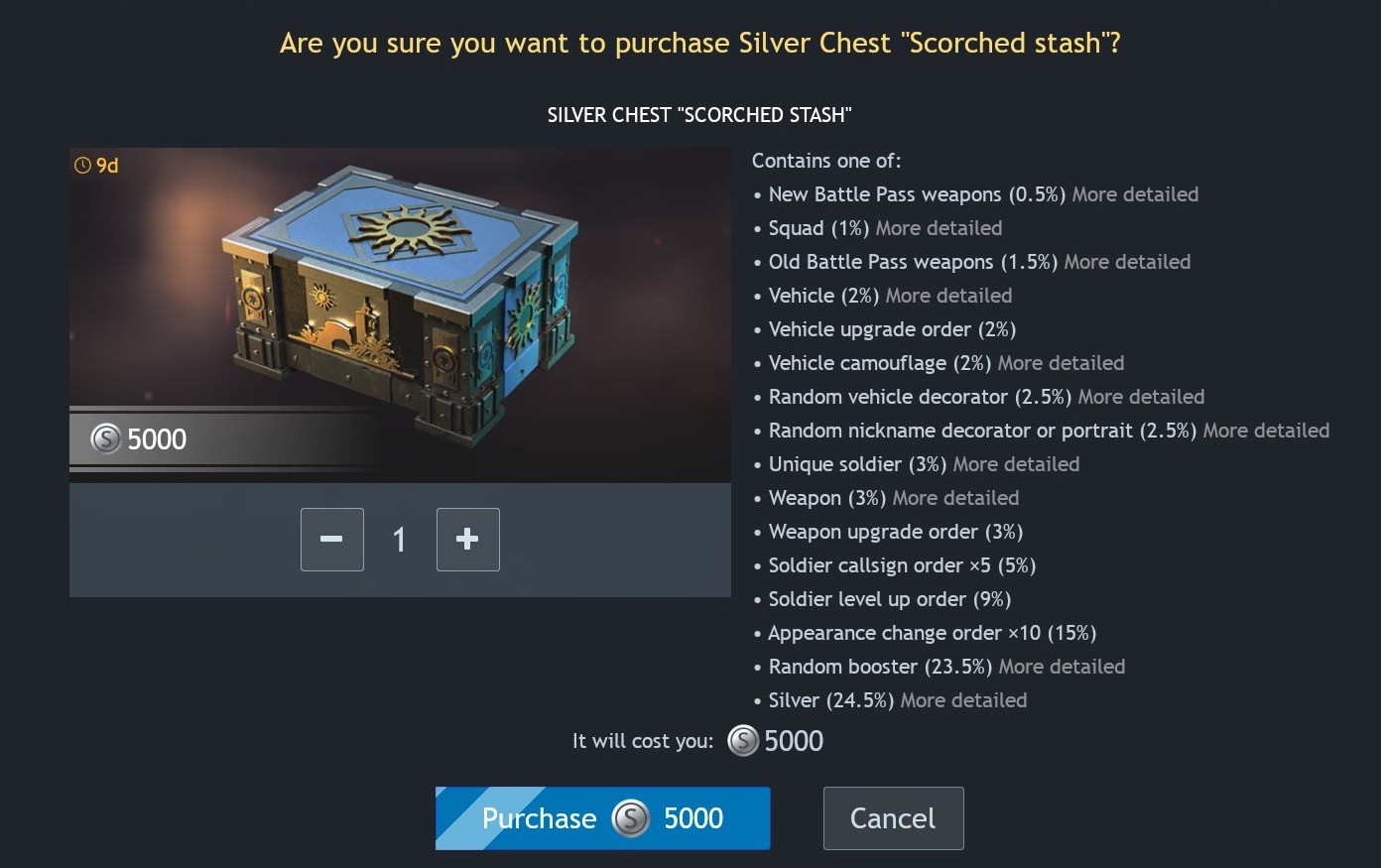
Task: Click silver coin icon beside total cost
Action: (743, 741)
